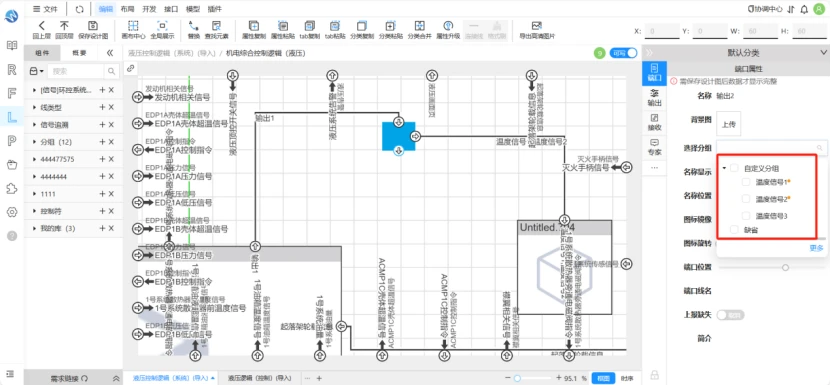Switch to the 模型 menu tab

pyautogui.click(x=193, y=9)
